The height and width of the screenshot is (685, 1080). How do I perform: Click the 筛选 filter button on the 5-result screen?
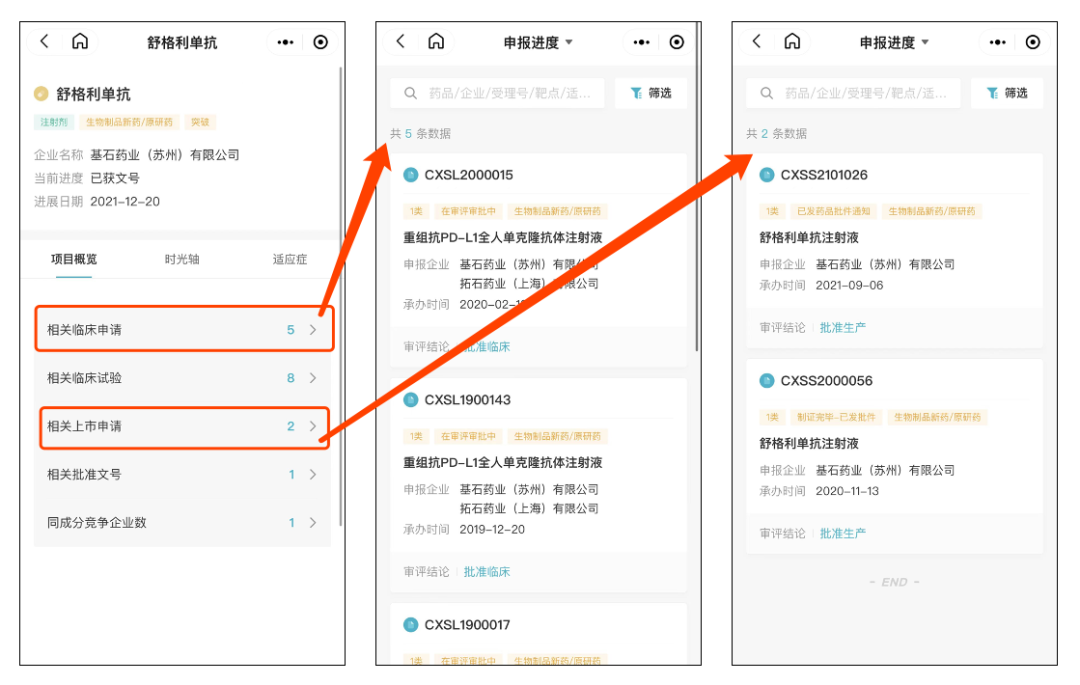(x=651, y=93)
